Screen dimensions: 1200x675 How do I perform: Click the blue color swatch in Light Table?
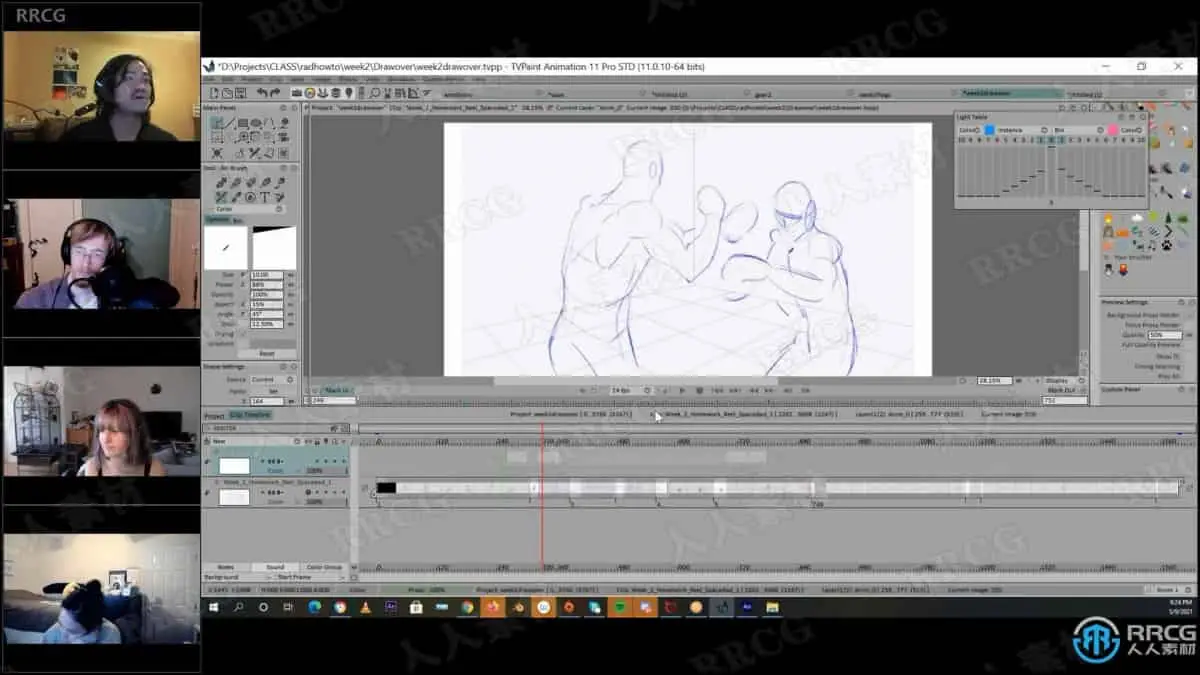pos(989,130)
